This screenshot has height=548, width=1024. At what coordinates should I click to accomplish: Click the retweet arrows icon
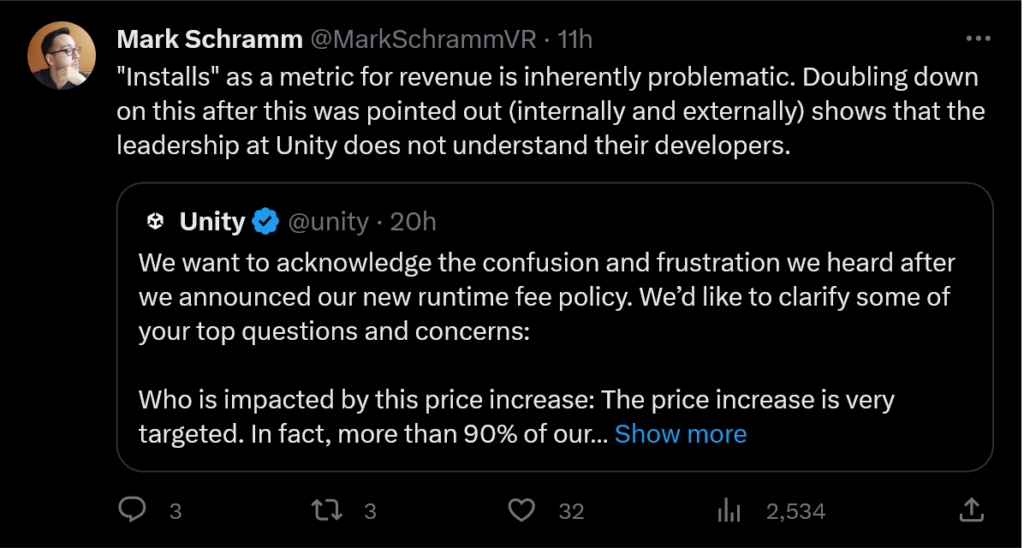pos(327,511)
